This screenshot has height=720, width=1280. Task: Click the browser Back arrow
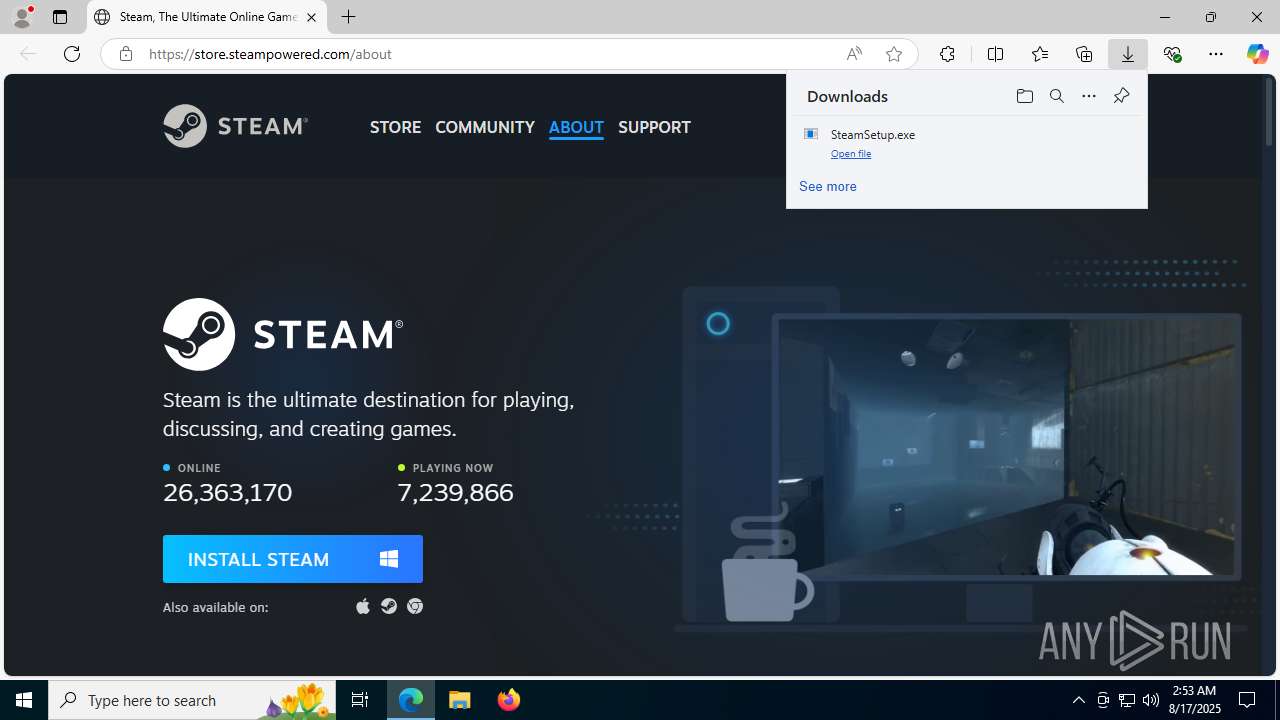click(x=28, y=54)
